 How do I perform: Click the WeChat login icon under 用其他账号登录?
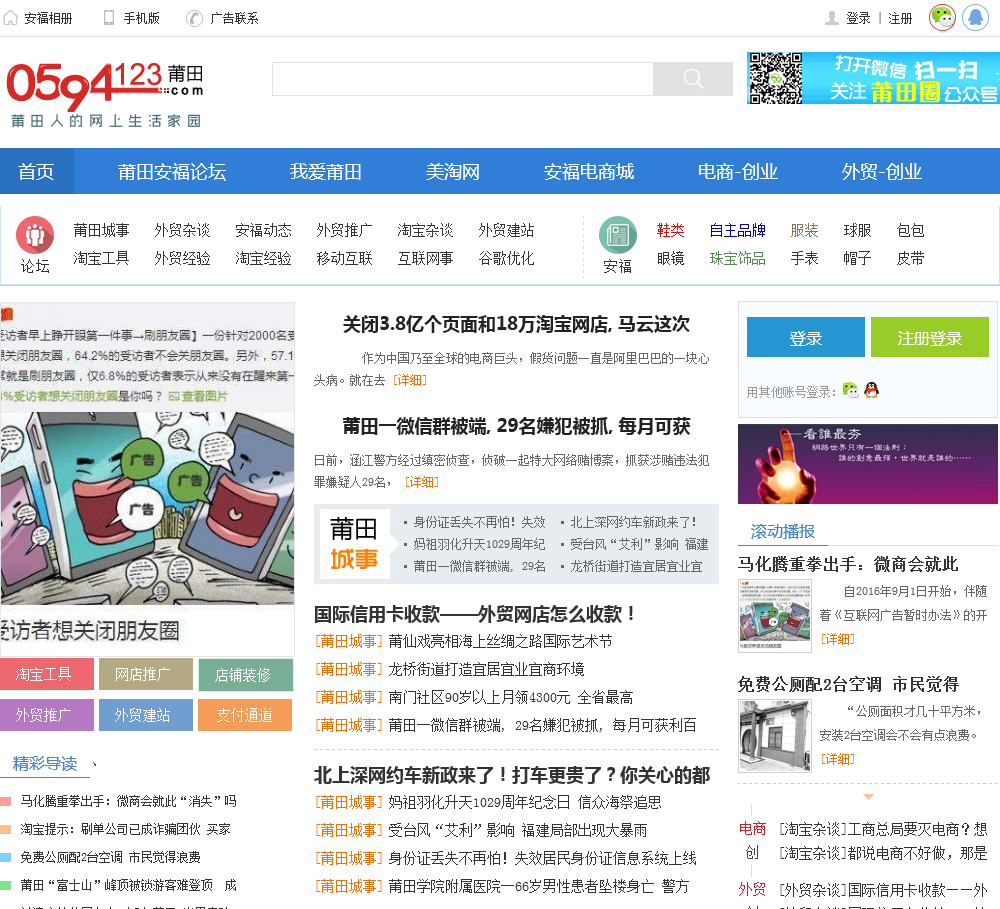point(851,390)
